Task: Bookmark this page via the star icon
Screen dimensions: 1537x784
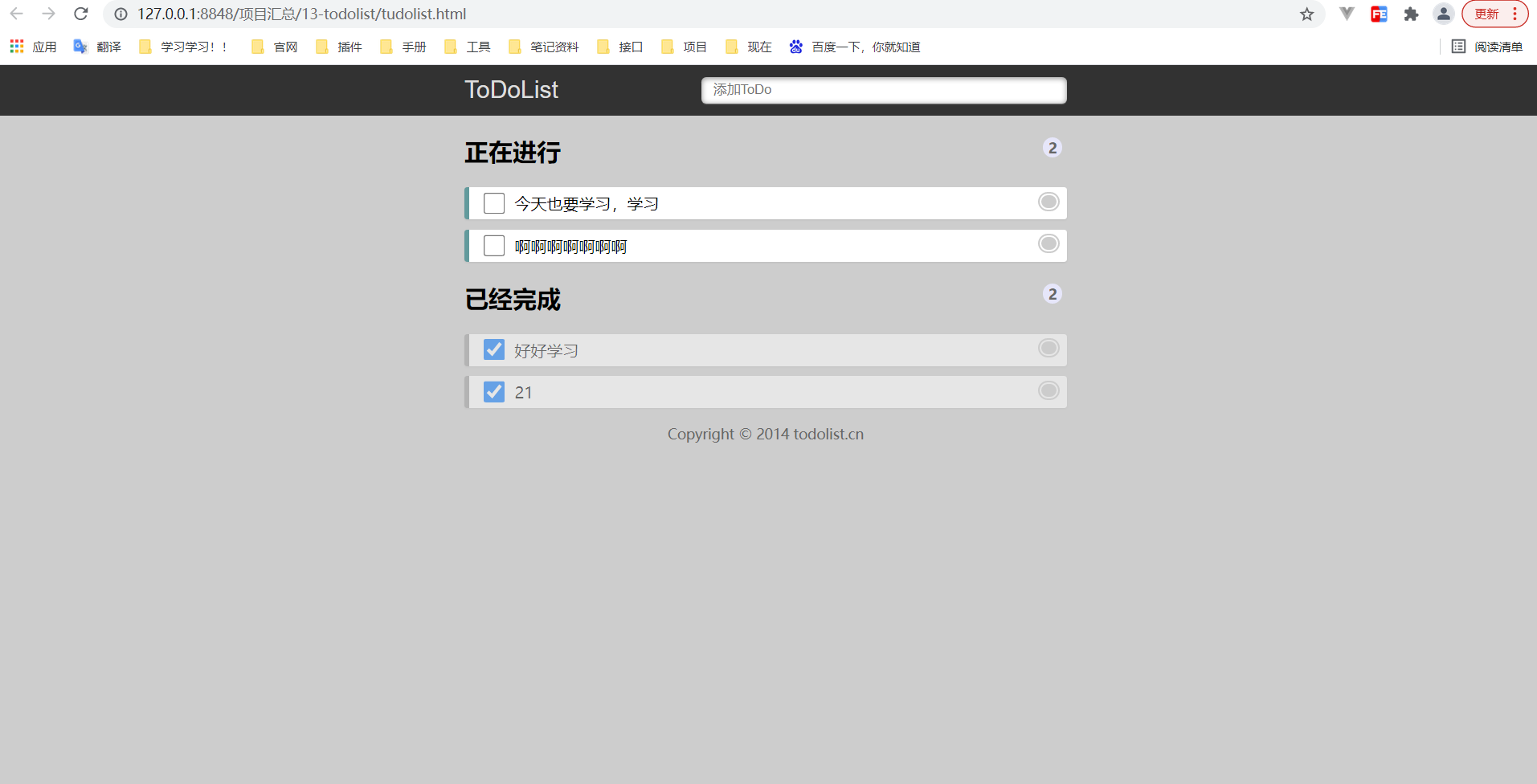Action: point(1306,14)
